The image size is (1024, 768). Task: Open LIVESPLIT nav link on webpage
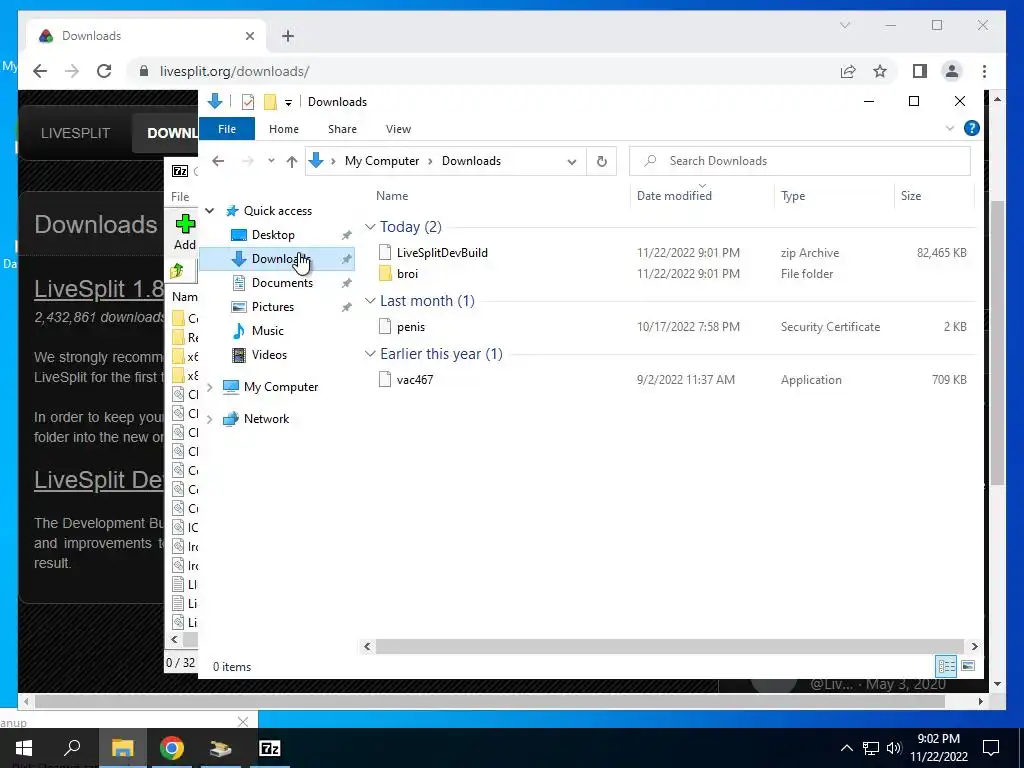(x=75, y=133)
